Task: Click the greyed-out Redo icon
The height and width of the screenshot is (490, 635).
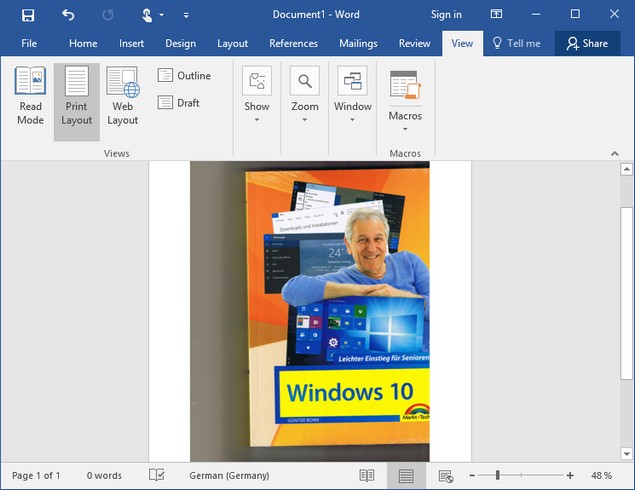Action: pyautogui.click(x=108, y=15)
